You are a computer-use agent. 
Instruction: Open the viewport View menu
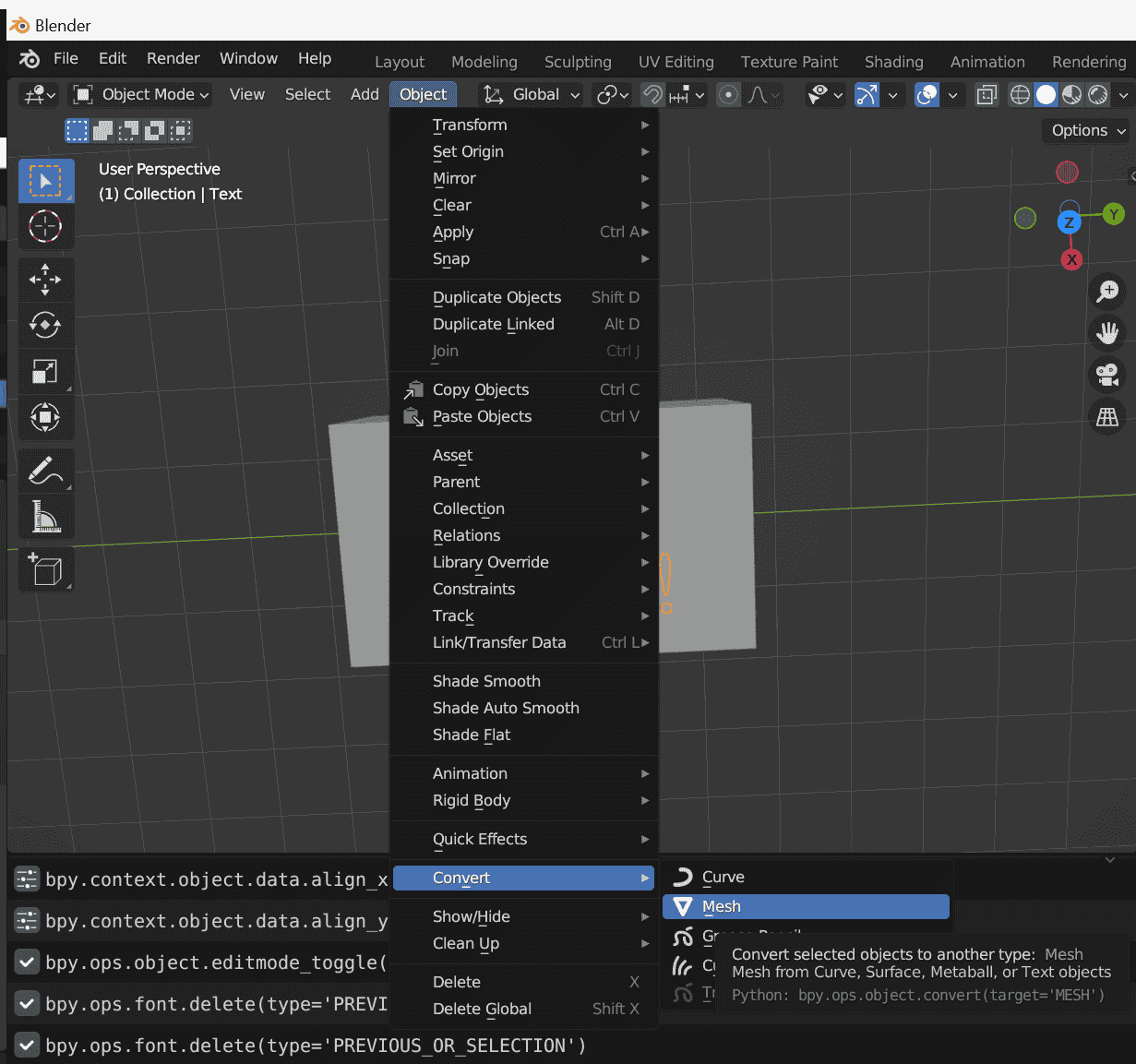pos(246,94)
